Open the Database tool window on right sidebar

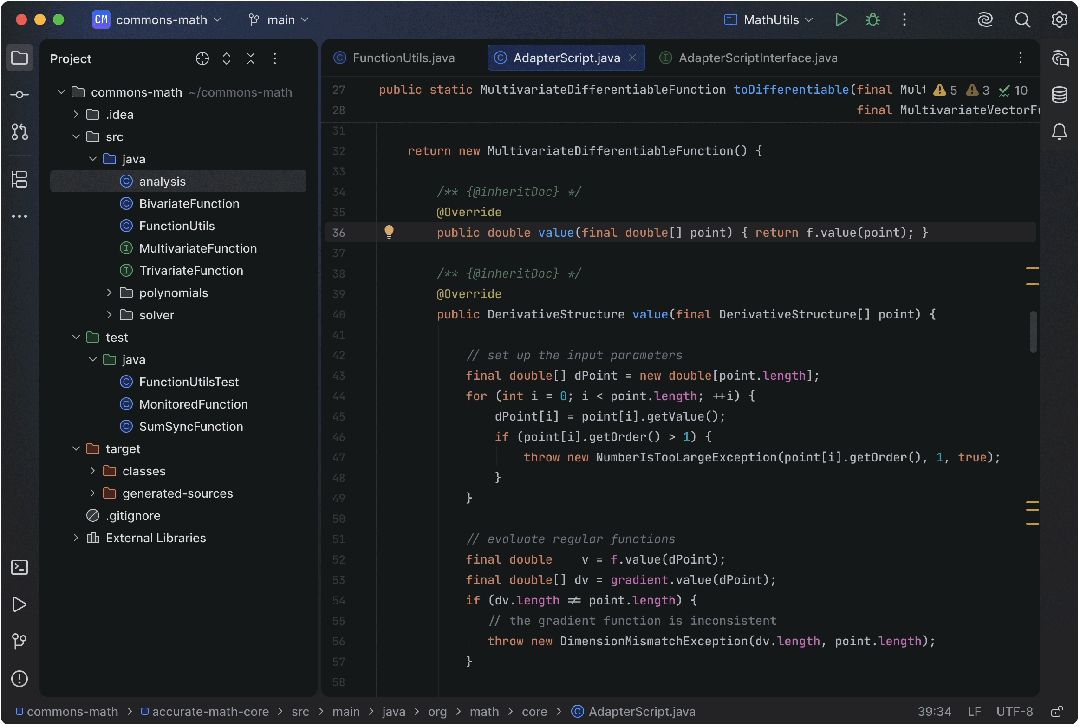point(1060,95)
